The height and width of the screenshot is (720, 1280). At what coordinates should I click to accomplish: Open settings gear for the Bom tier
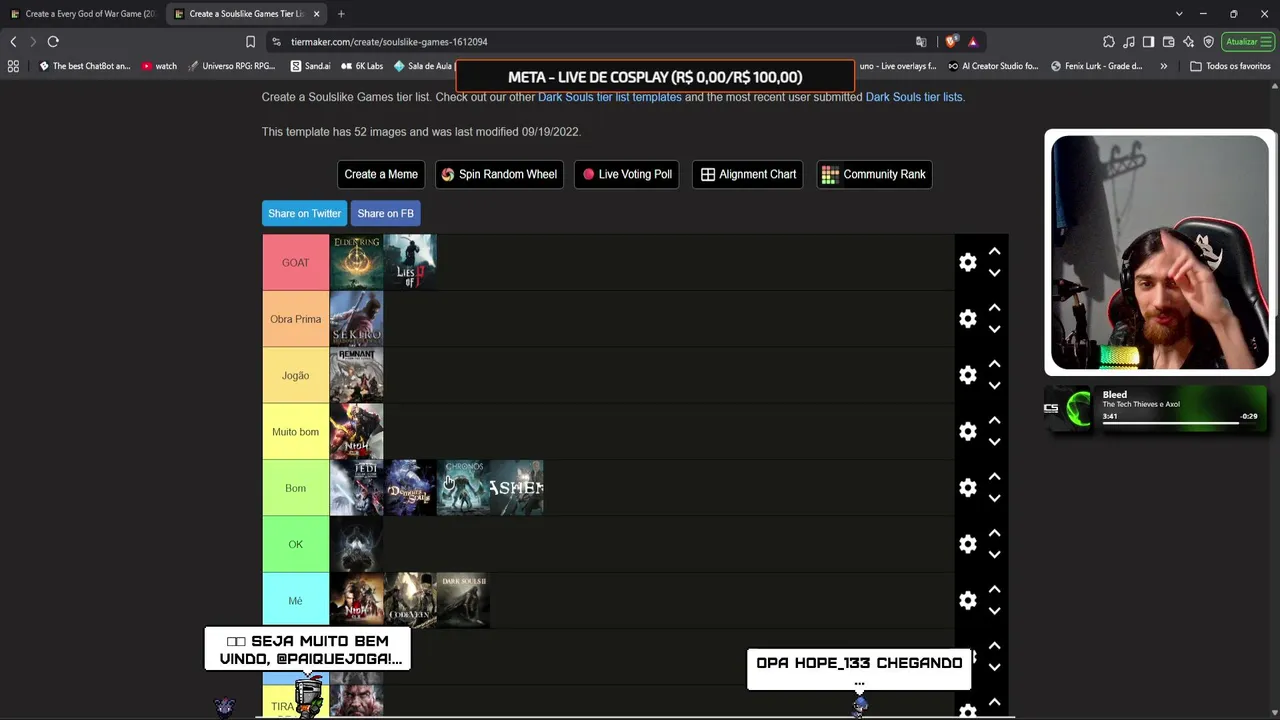967,487
